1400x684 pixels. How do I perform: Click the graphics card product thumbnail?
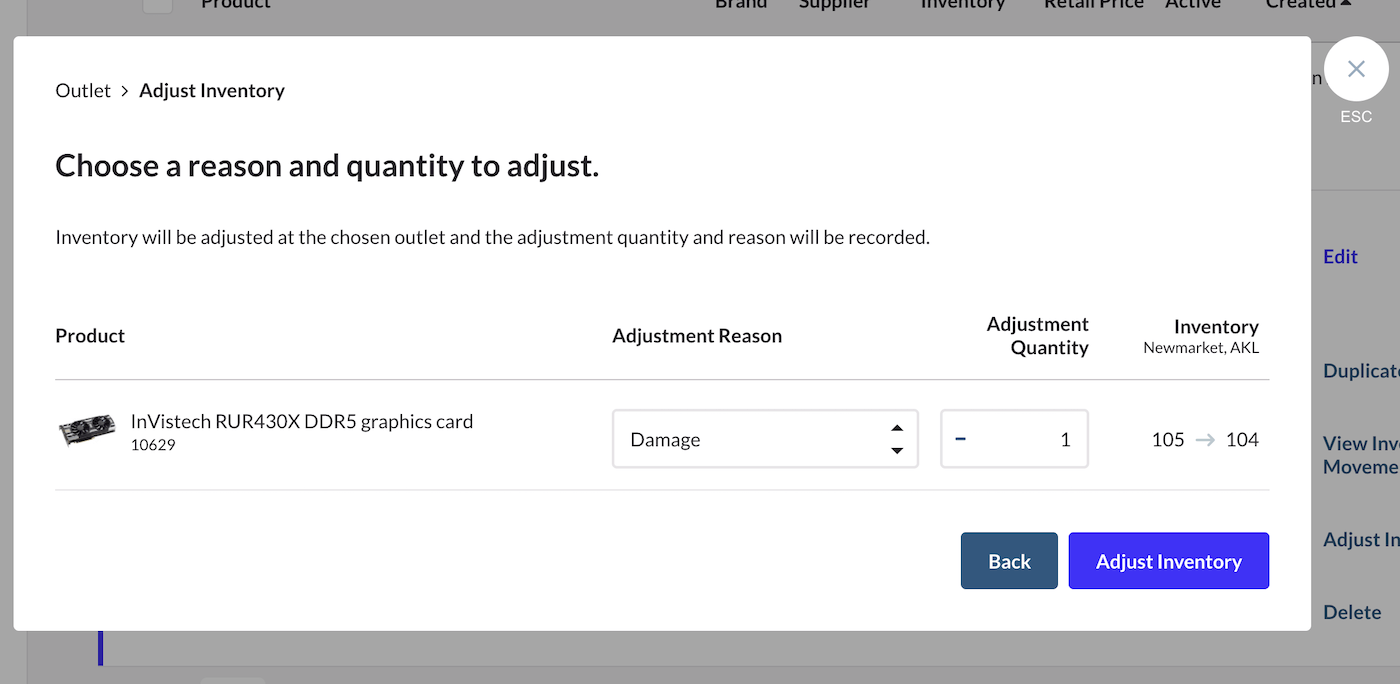pos(87,429)
